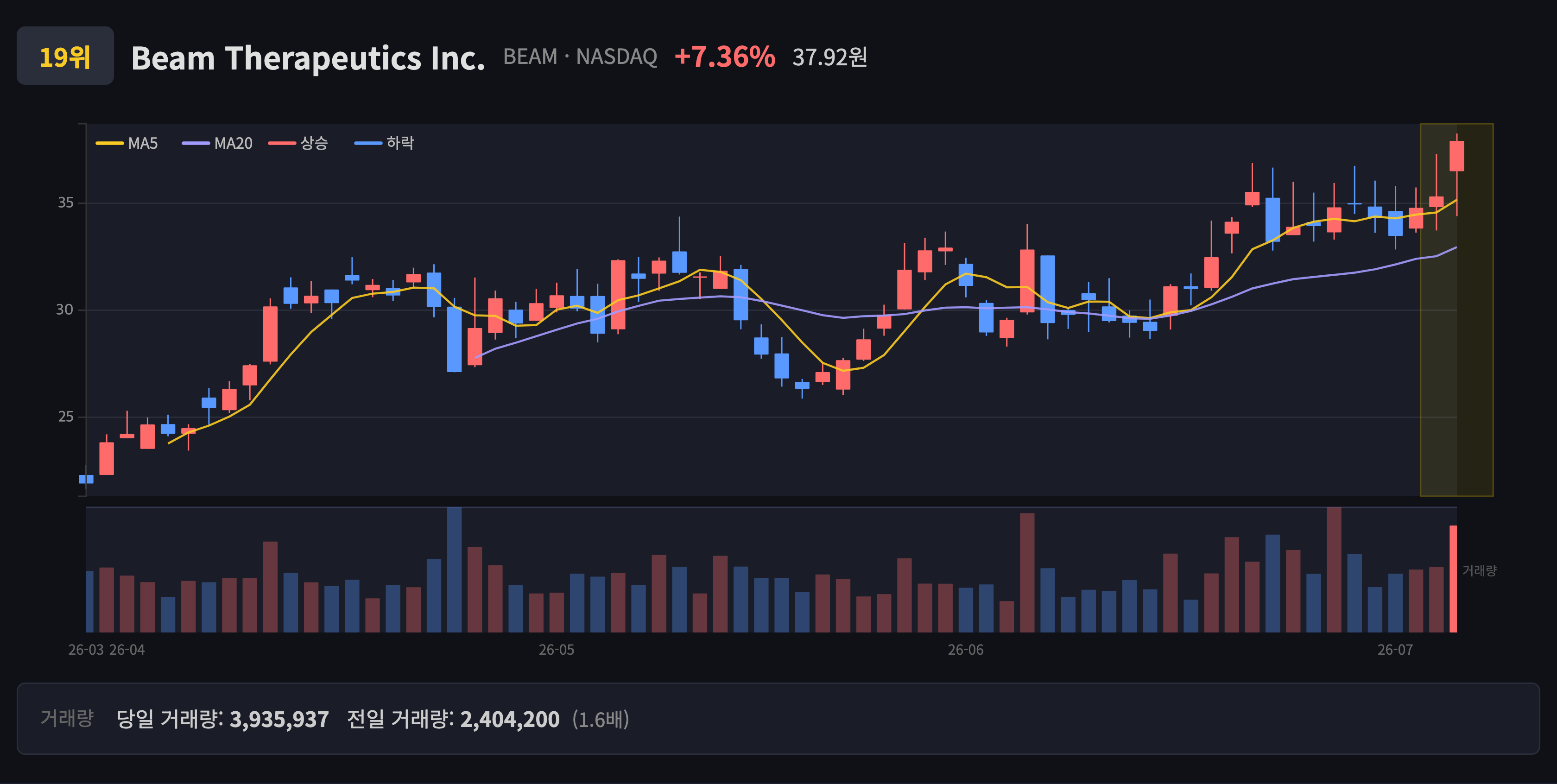This screenshot has width=1557, height=784.
Task: Click the 26-03 date axis label
Action: (86, 650)
